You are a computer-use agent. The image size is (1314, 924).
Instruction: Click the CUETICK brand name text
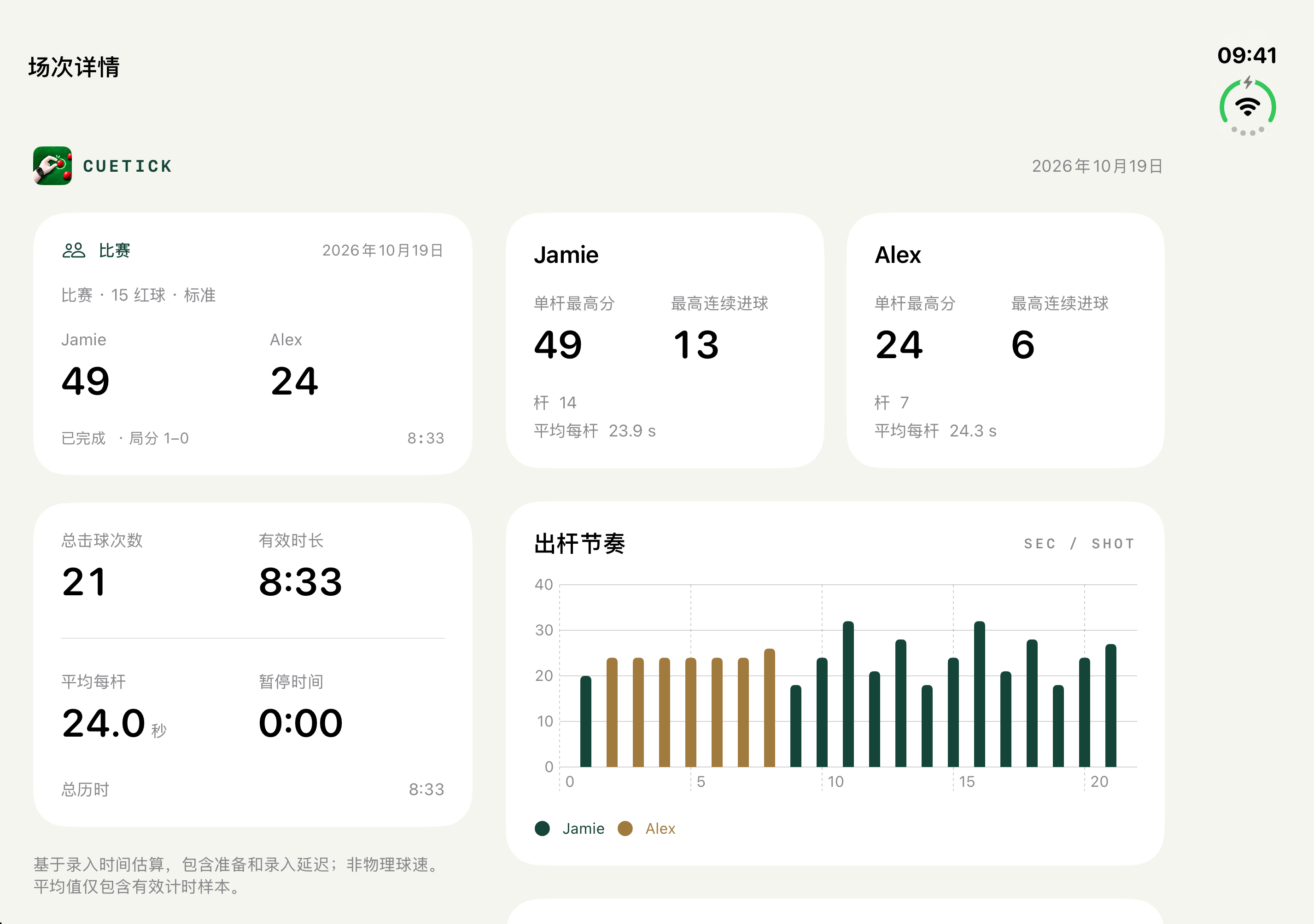[127, 166]
